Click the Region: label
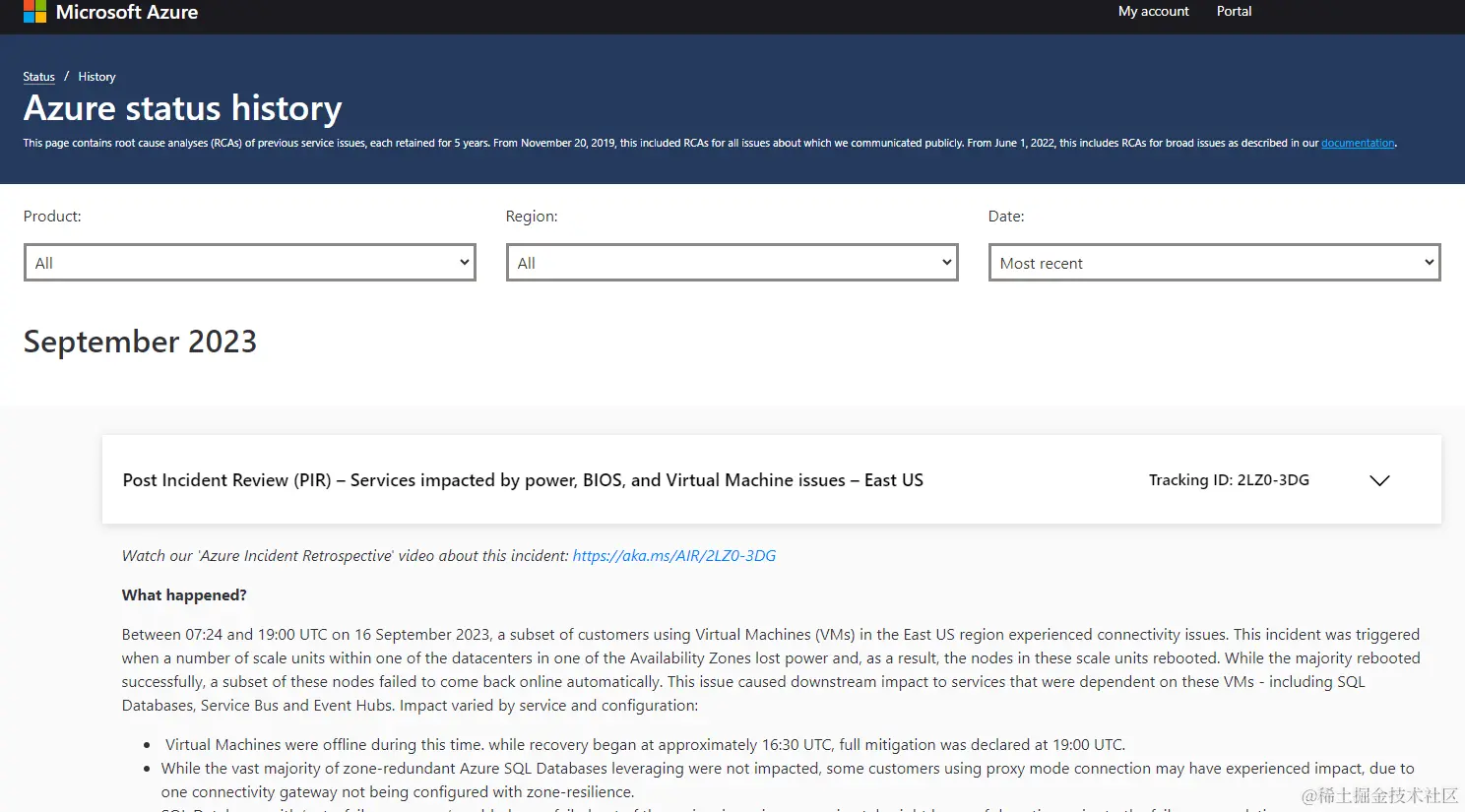Image resolution: width=1465 pixels, height=812 pixels. tap(532, 217)
